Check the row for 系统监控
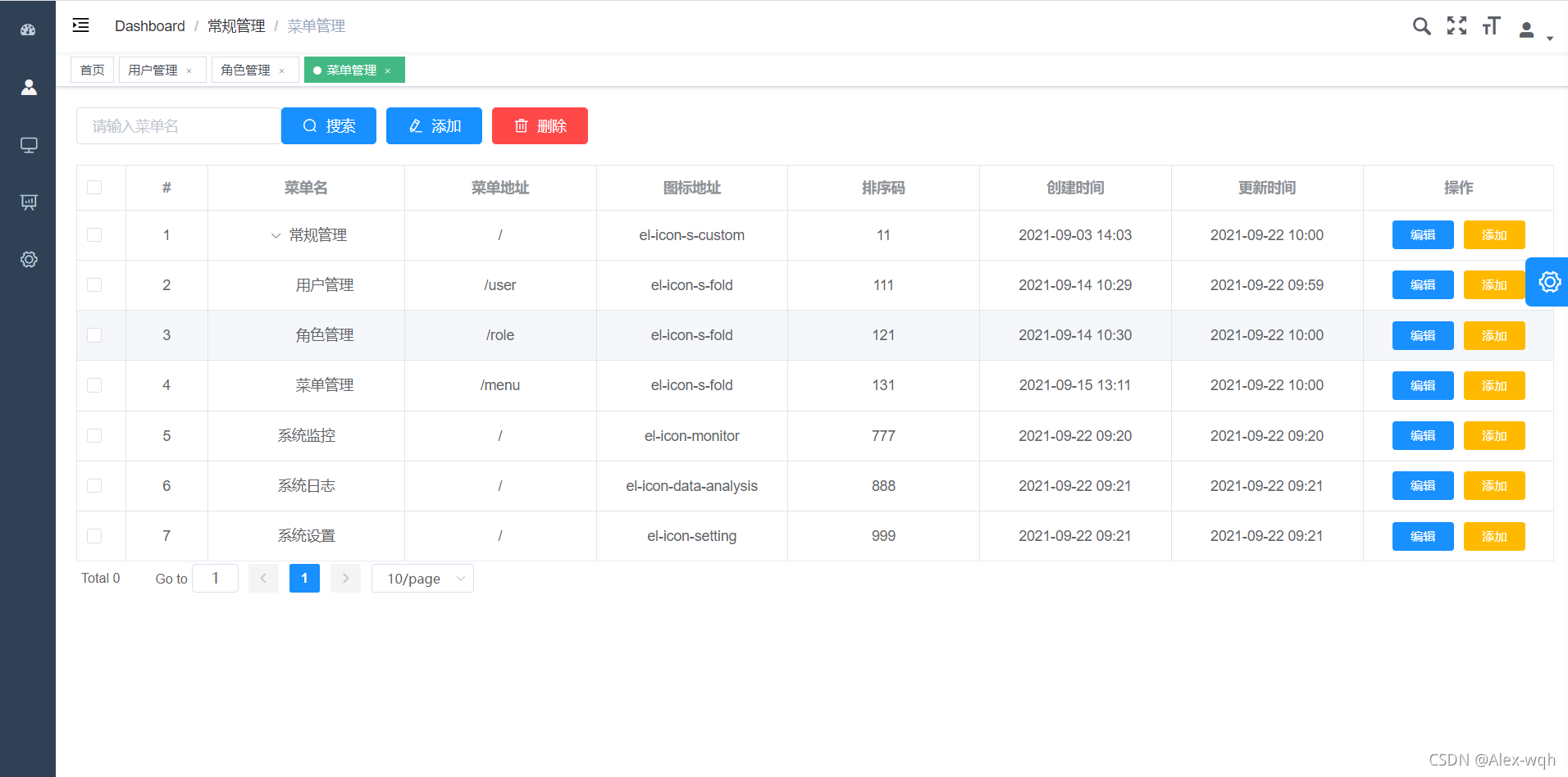 (x=94, y=436)
